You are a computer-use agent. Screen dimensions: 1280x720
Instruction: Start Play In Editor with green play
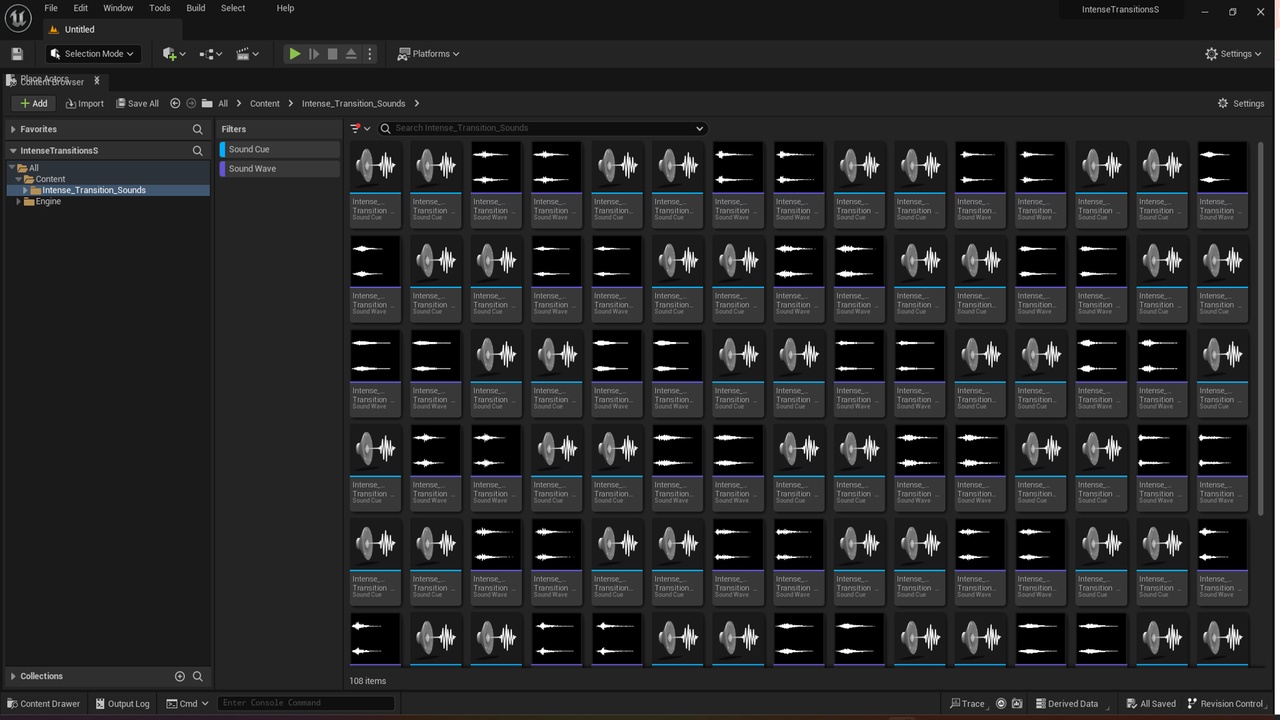click(x=294, y=54)
